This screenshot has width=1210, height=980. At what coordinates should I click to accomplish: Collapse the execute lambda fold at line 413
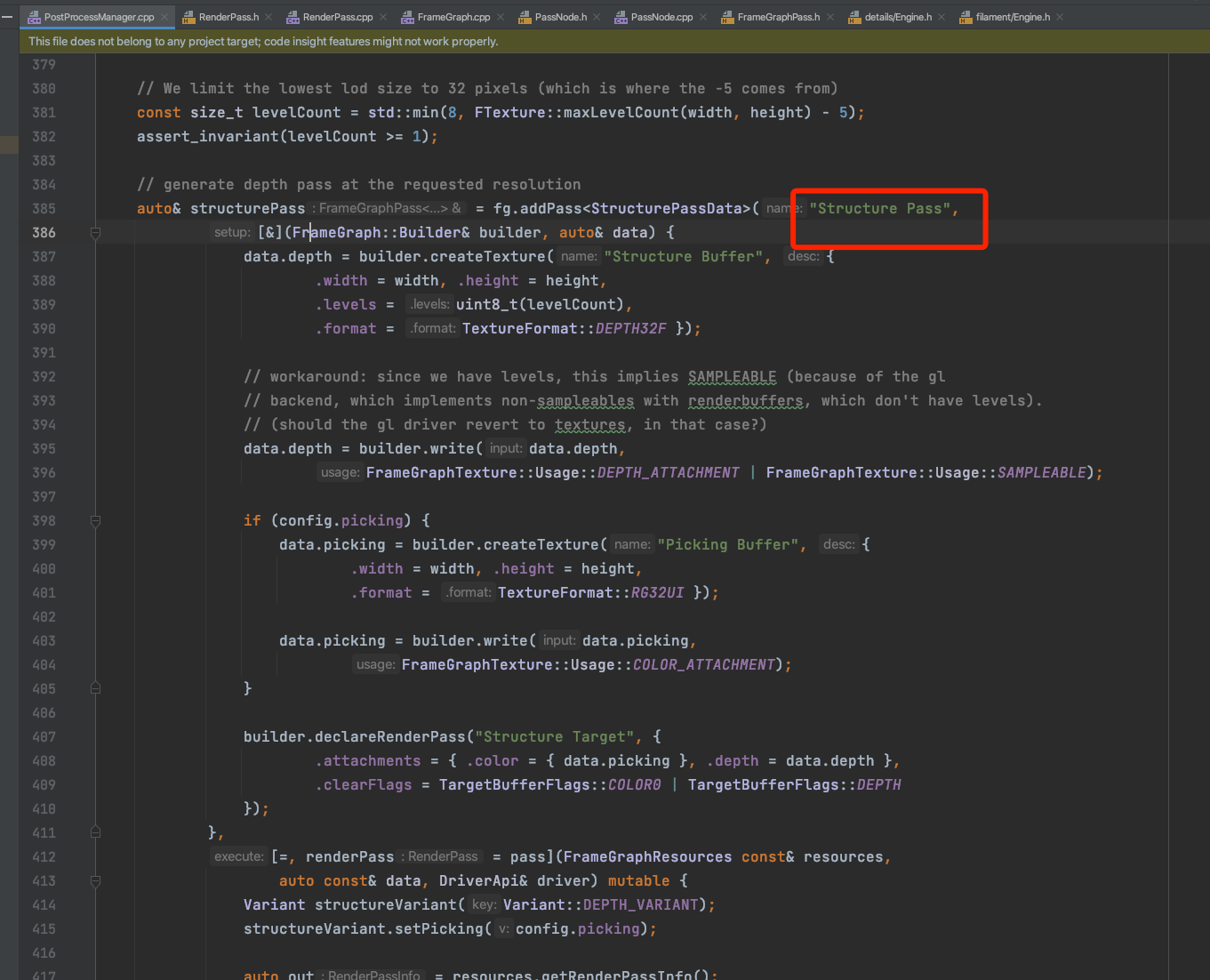[x=95, y=880]
